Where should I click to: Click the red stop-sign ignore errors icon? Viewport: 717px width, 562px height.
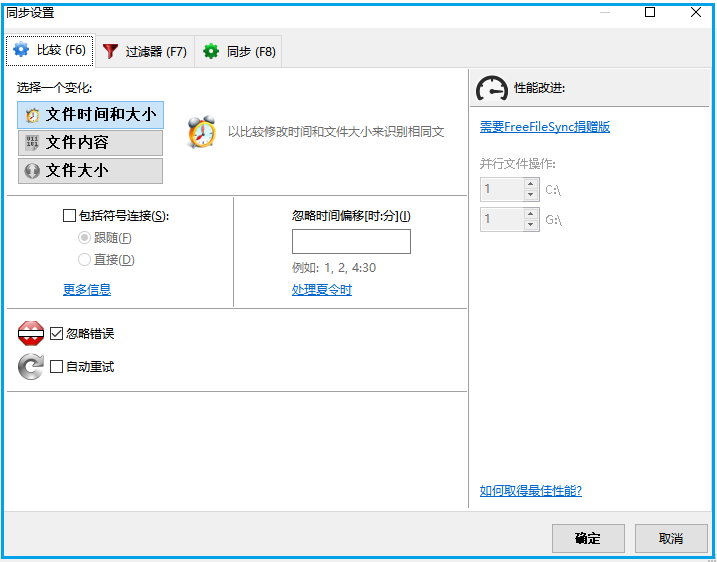coord(31,333)
